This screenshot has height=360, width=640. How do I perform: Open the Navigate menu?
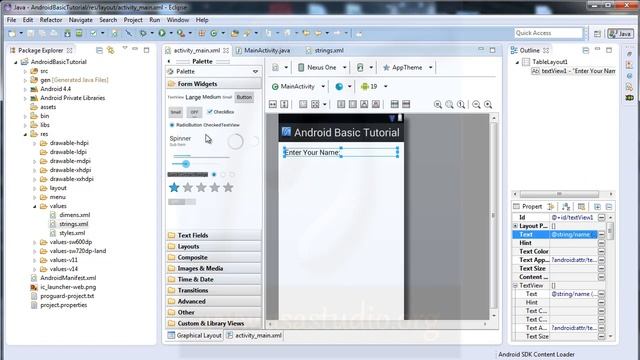80,20
